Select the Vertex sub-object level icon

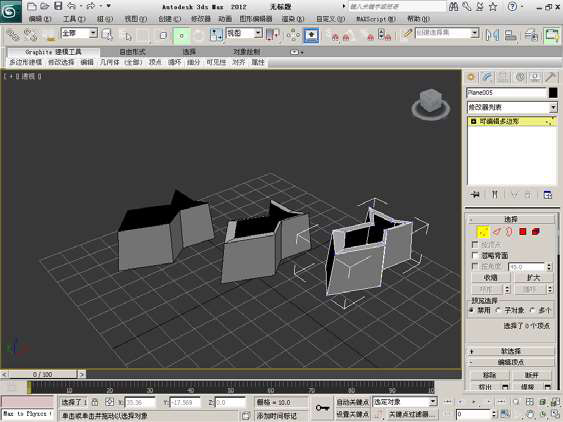click(483, 232)
